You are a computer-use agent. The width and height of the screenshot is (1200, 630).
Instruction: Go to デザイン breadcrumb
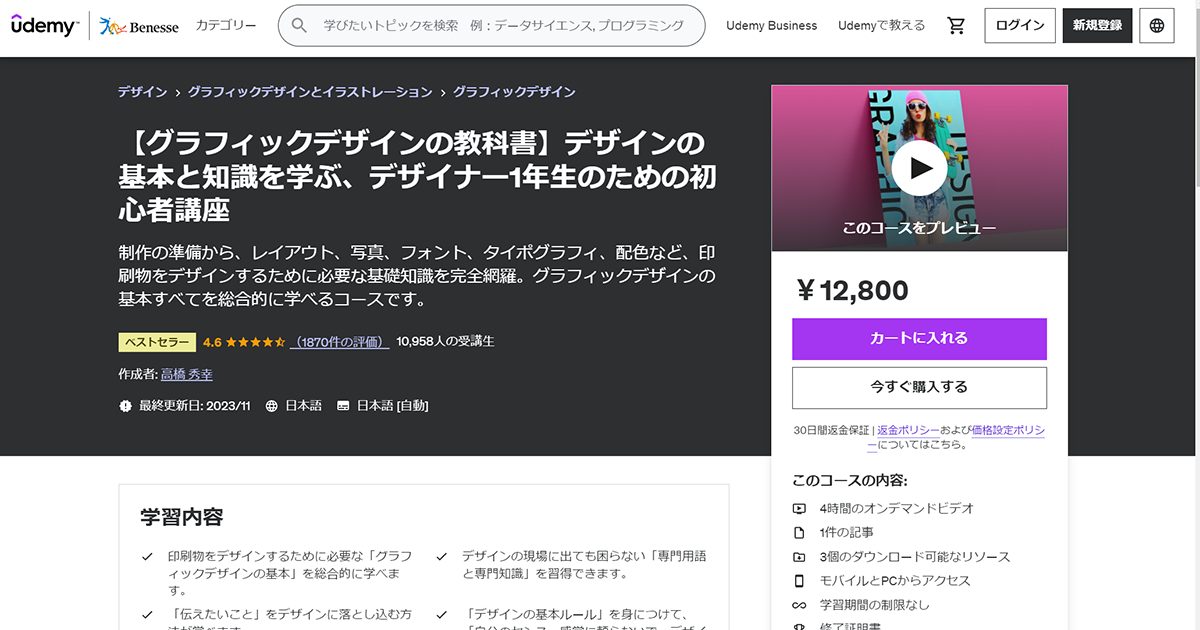142,92
